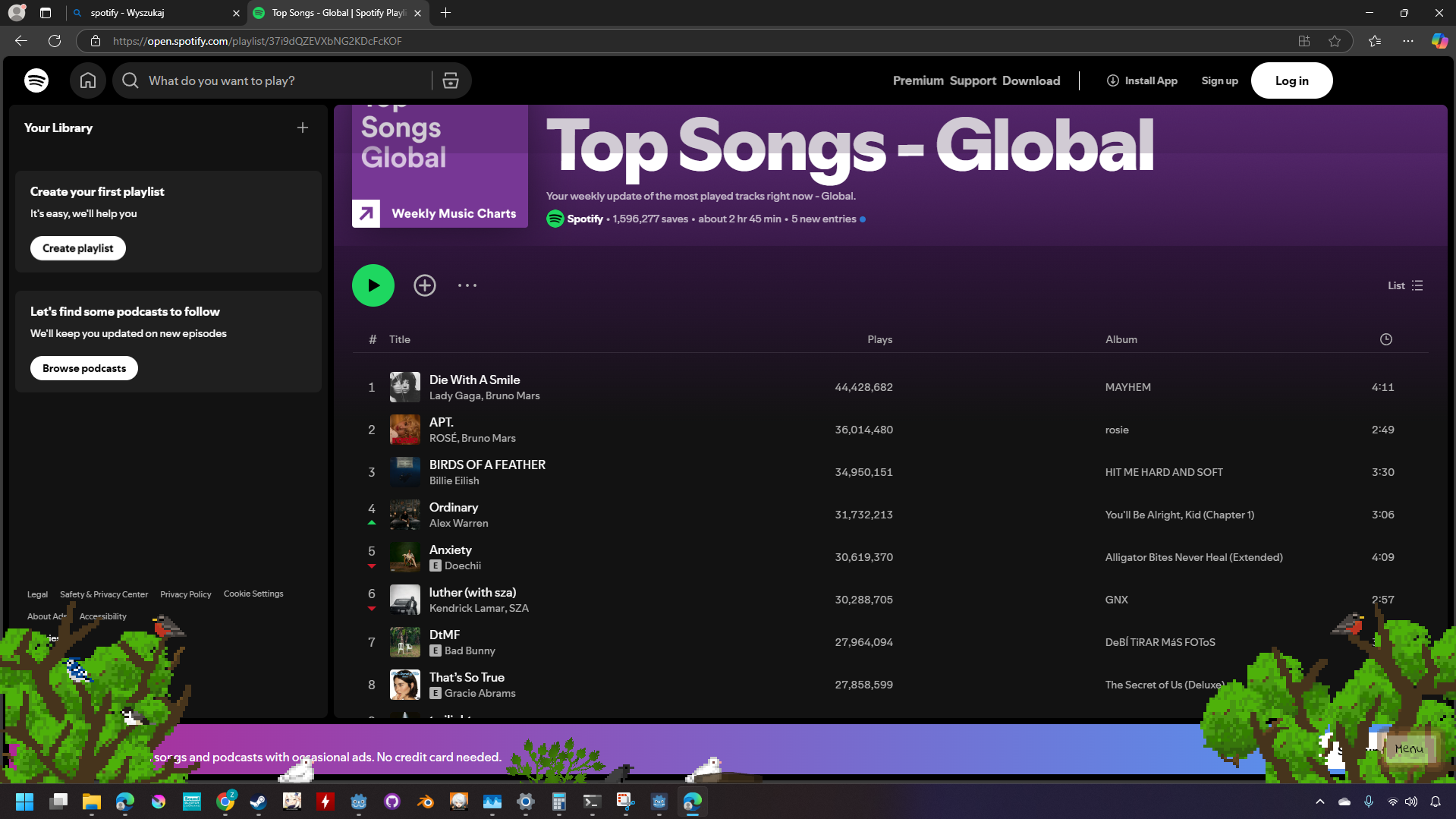
Task: Switch to the spotify - Wyszukaj tab
Action: click(x=156, y=13)
